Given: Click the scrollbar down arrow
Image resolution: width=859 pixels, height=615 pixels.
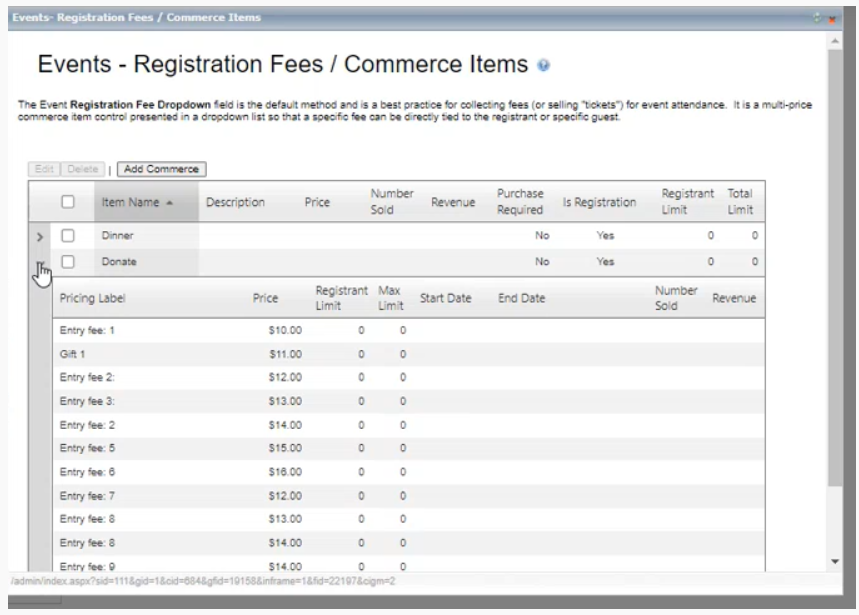Looking at the screenshot, I should [835, 562].
